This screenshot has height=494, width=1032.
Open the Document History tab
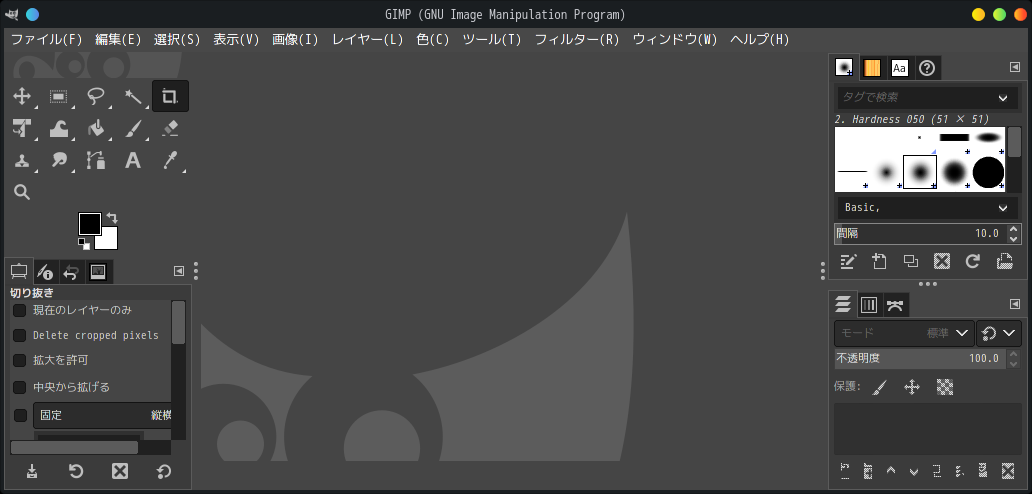[x=927, y=68]
